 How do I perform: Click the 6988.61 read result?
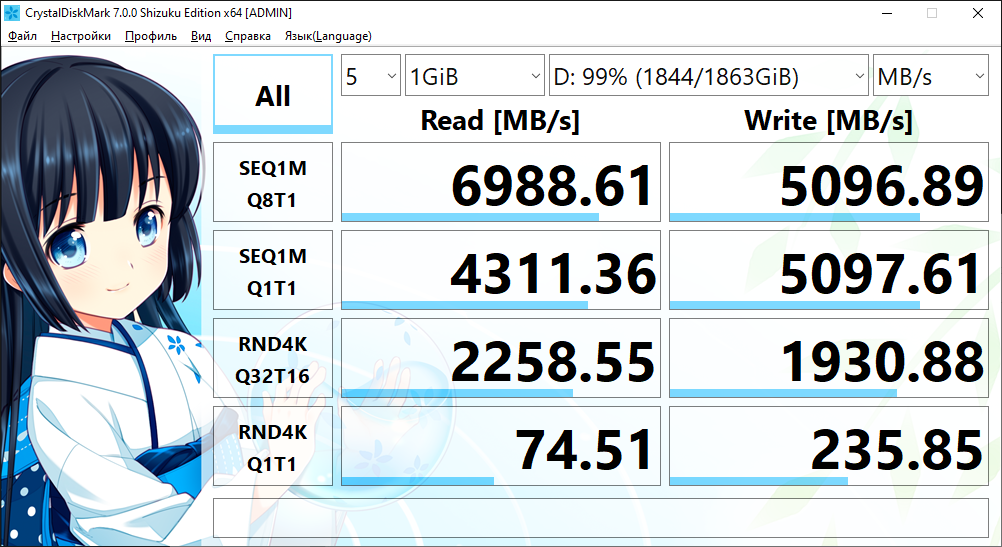(501, 182)
